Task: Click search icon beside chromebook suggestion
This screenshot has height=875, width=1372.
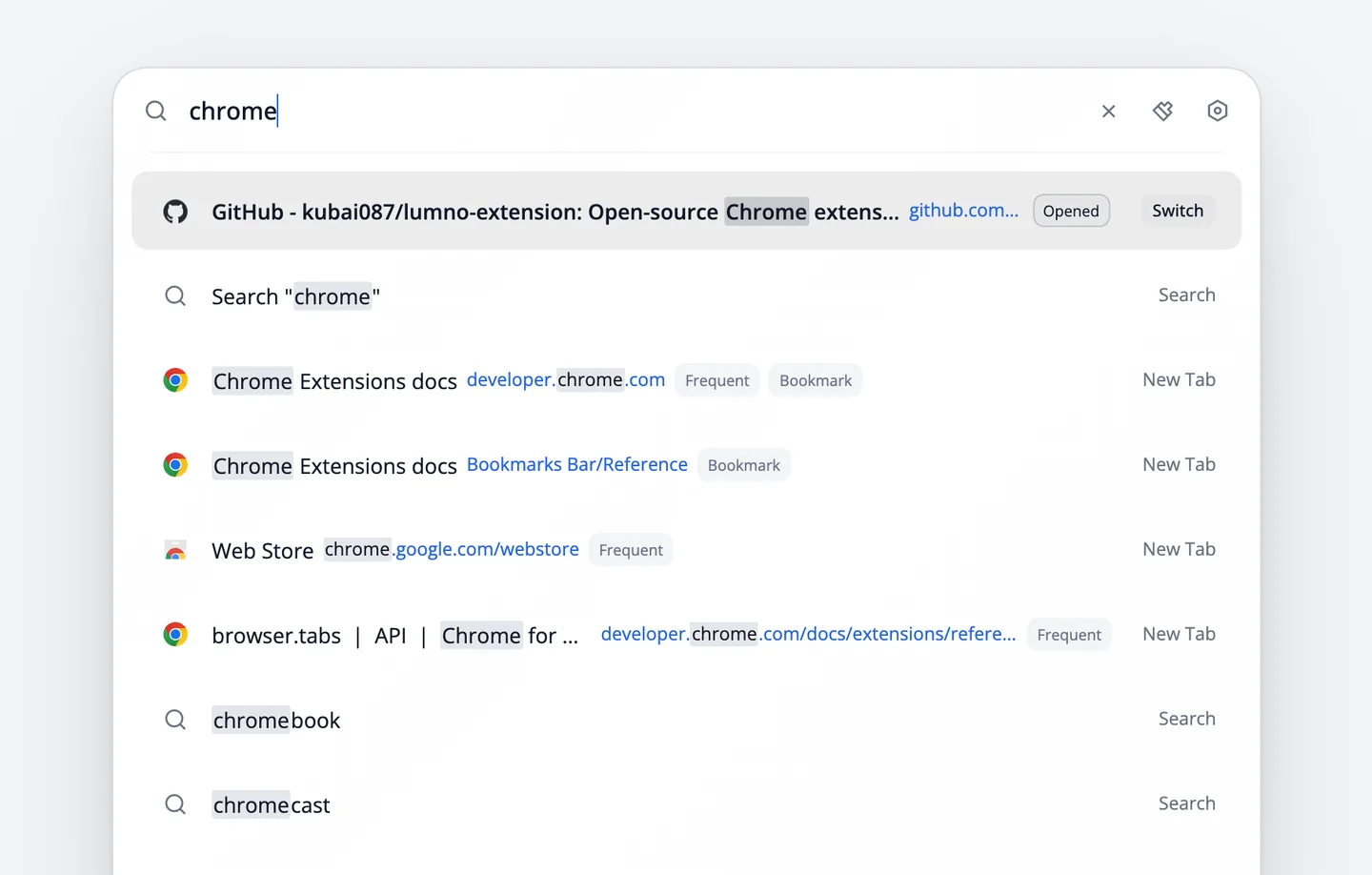Action: tap(175, 720)
